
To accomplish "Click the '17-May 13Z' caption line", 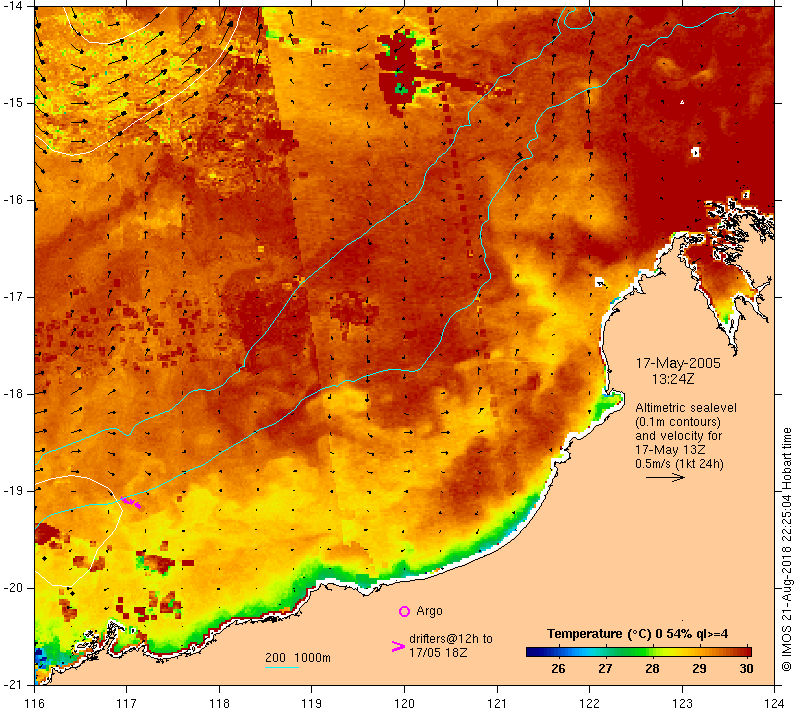I will point(670,450).
